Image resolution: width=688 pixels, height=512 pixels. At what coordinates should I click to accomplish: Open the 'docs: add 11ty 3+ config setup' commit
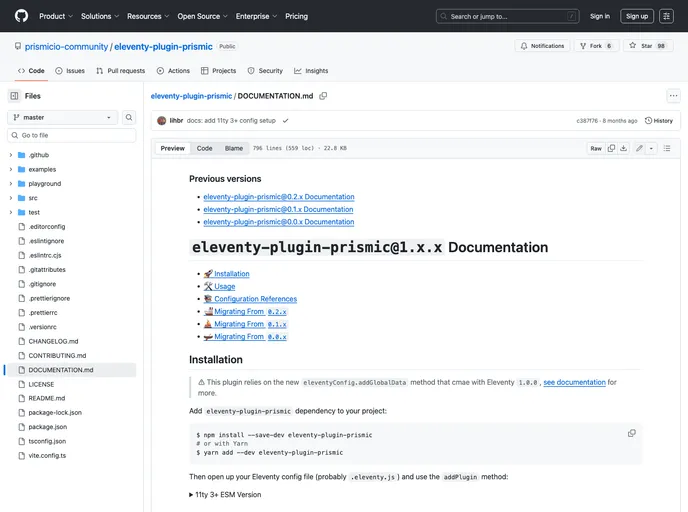[x=231, y=121]
